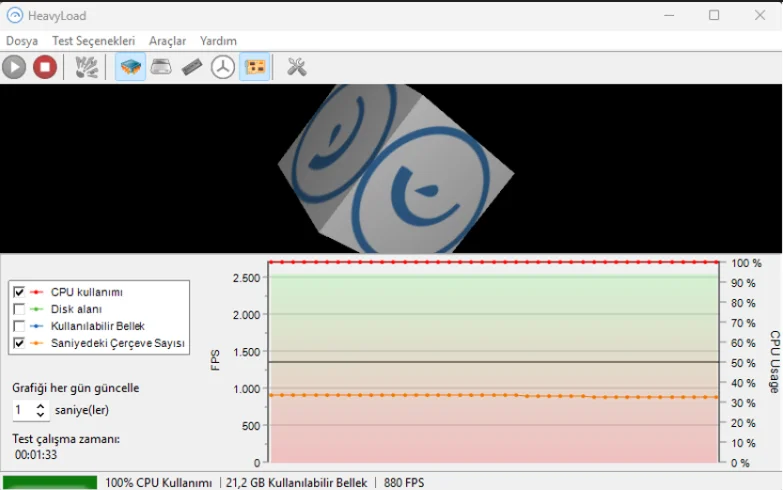Screen dimensions: 783x490
Task: Enable the Disk alanı checkbox
Action: click(x=19, y=309)
